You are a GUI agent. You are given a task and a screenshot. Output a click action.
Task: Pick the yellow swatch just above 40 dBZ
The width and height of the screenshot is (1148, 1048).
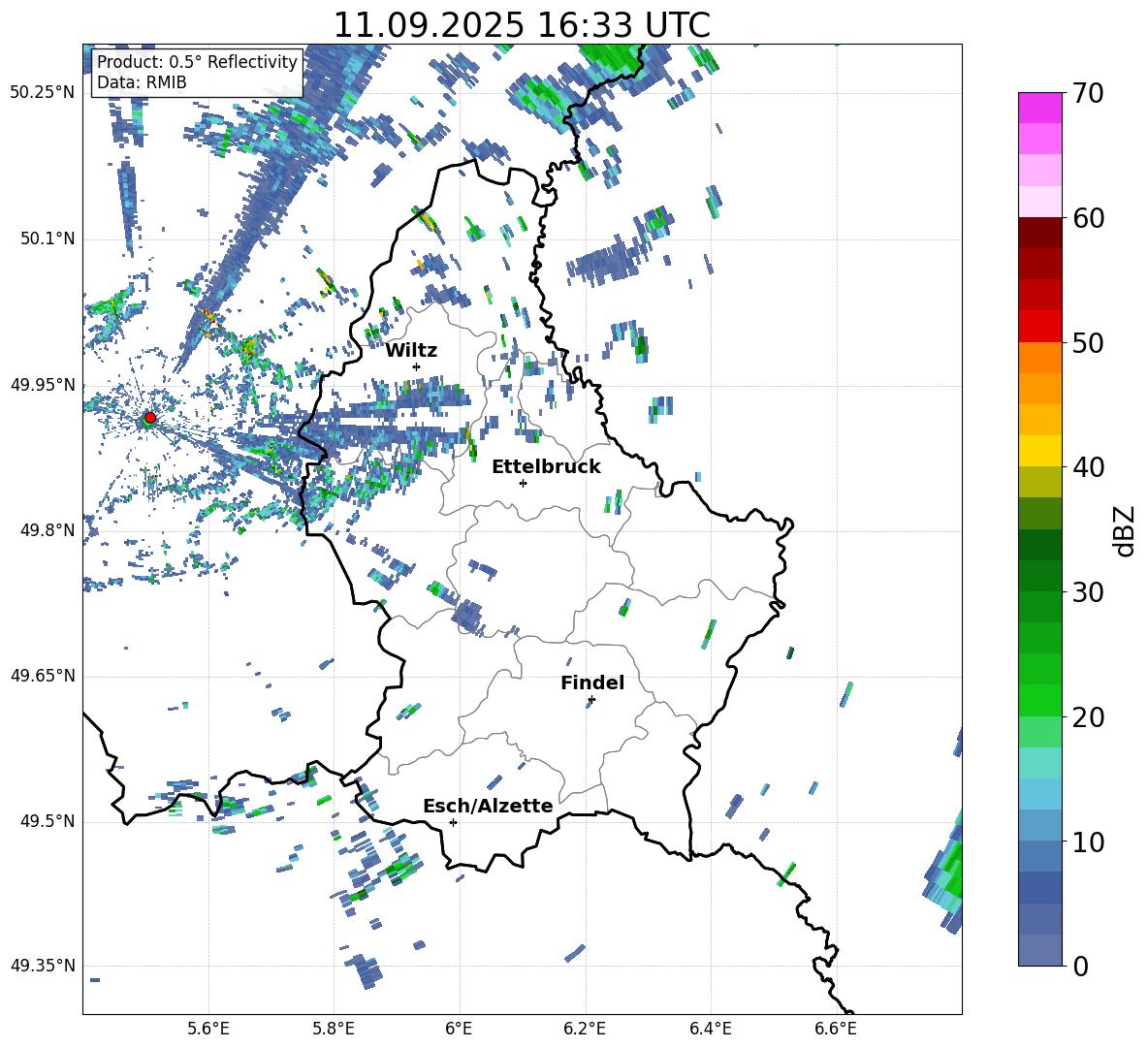(x=1039, y=450)
